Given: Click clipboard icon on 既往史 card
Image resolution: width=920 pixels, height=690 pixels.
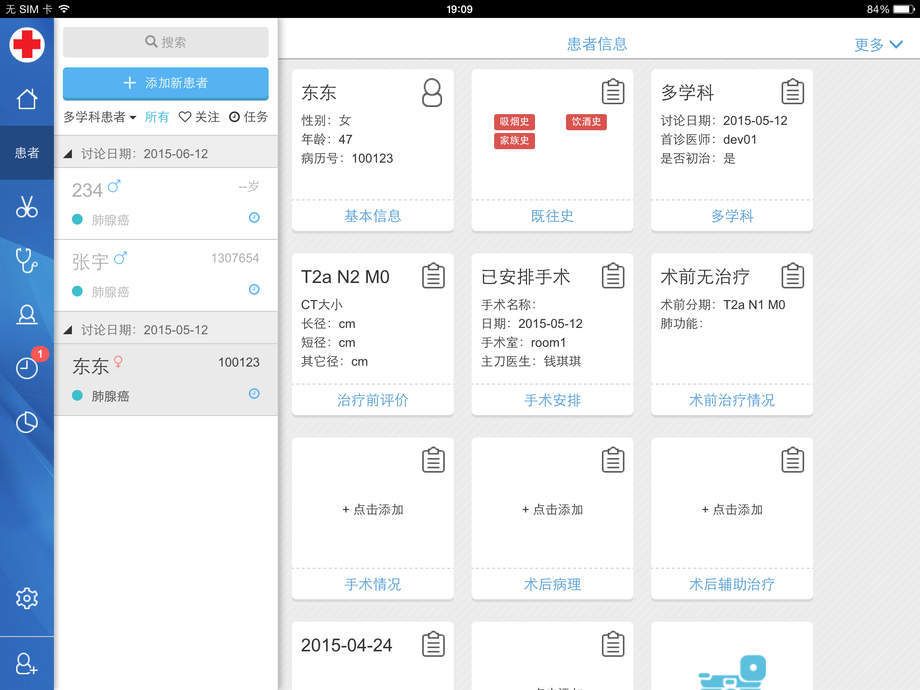Looking at the screenshot, I should point(613,92).
